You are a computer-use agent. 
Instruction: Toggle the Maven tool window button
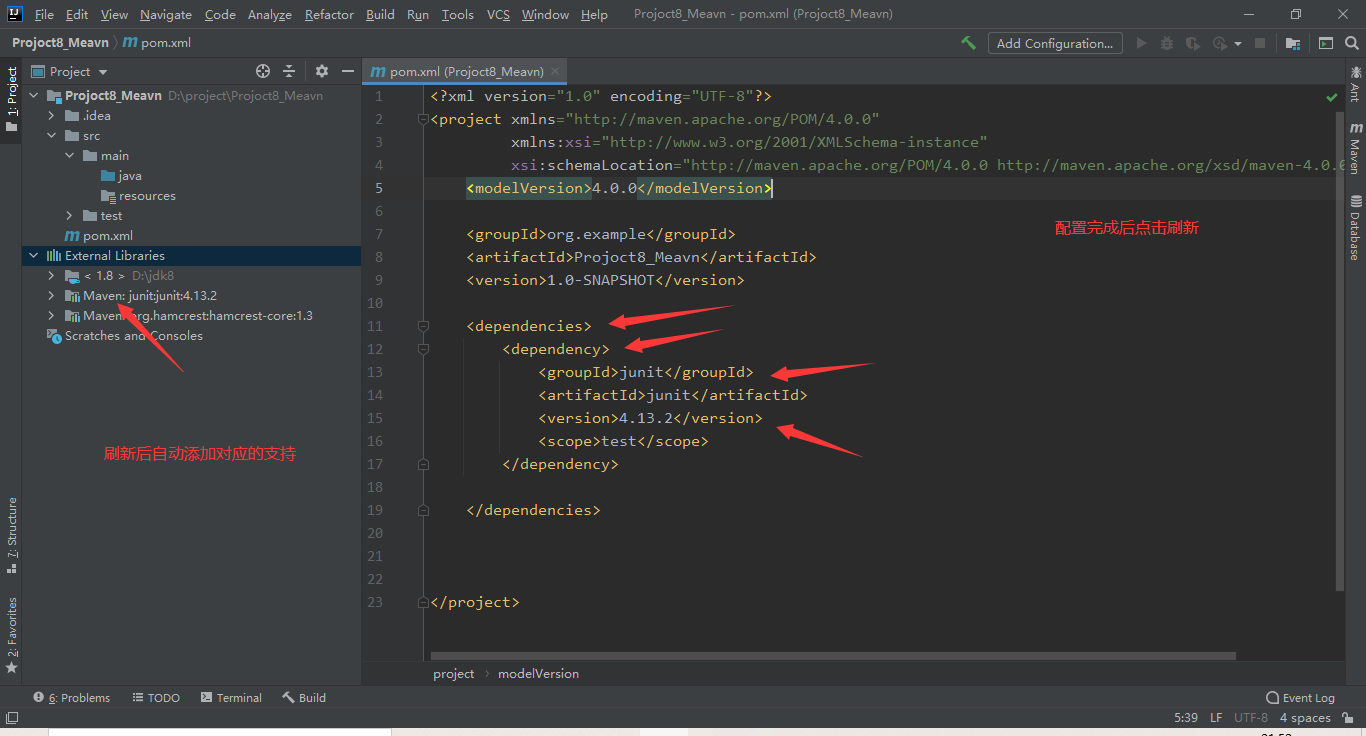point(1355,148)
